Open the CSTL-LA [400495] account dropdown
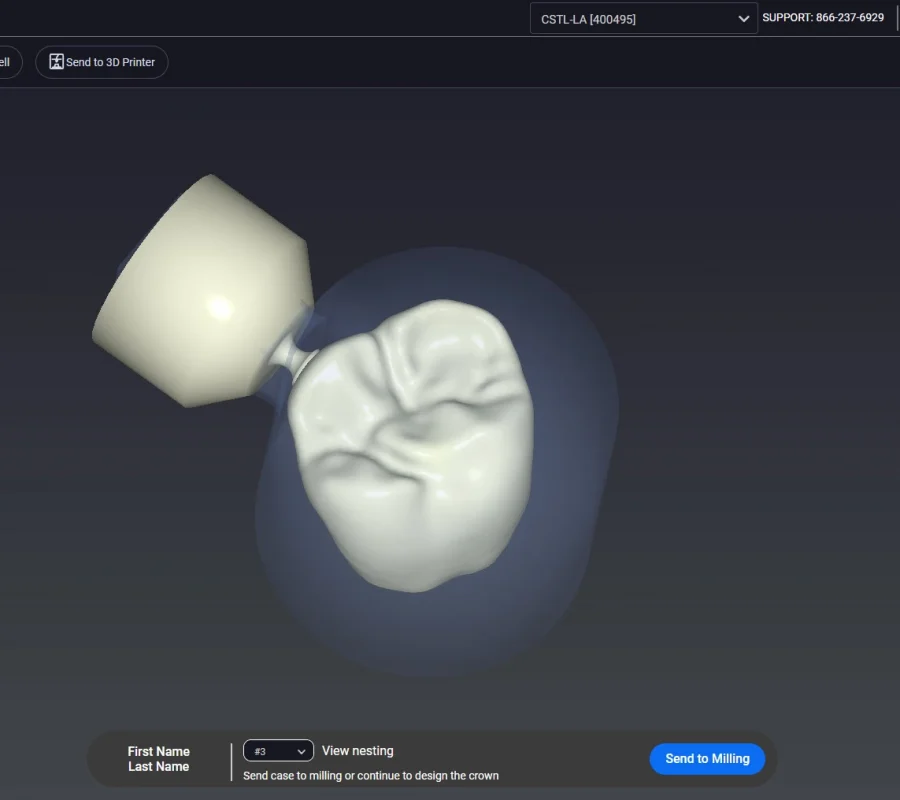The width and height of the screenshot is (900, 800). coord(643,19)
